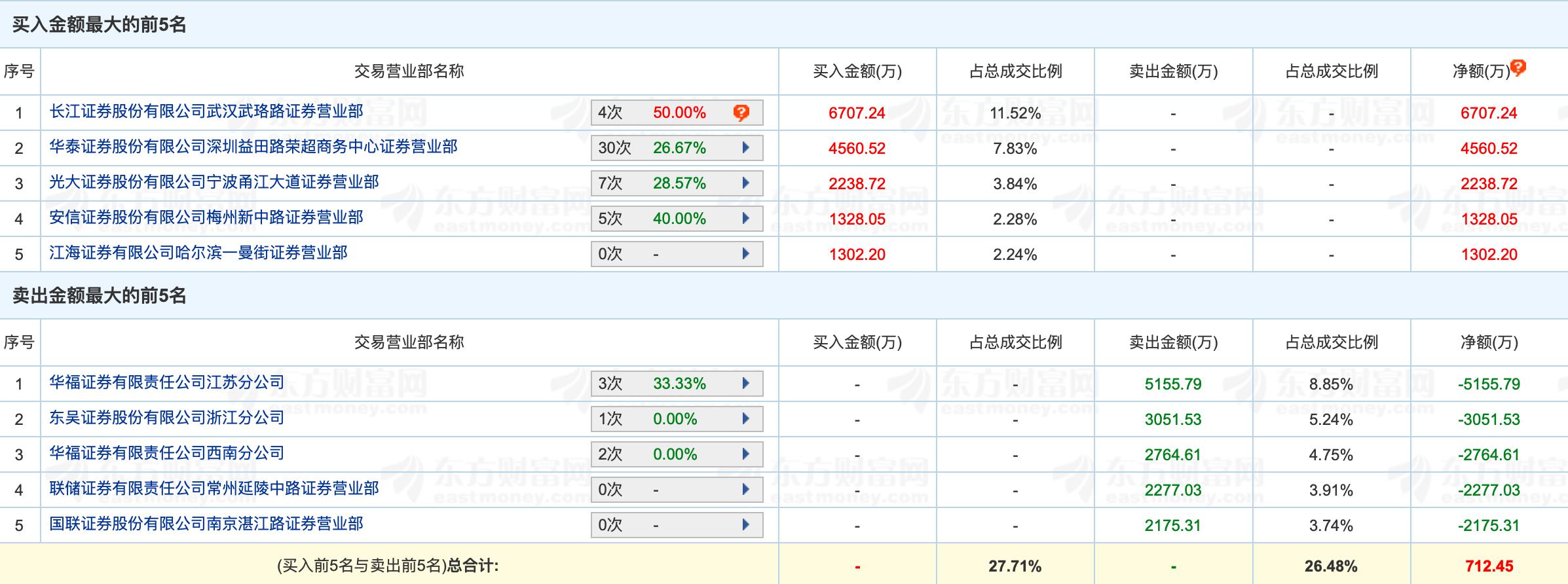The width and height of the screenshot is (1568, 584).
Task: Expand arrow for 东吴证券 浙江分公司 stats
Action: pyautogui.click(x=745, y=419)
